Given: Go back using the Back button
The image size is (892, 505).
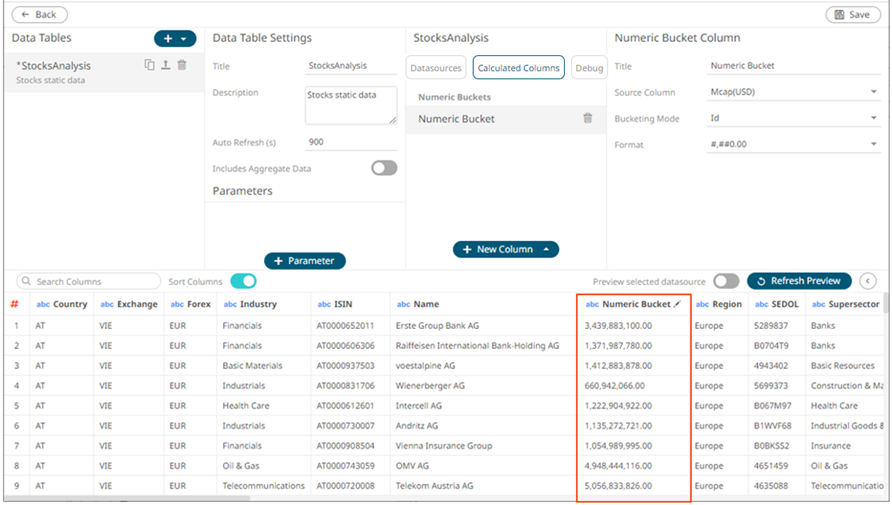Looking at the screenshot, I should coord(39,15).
